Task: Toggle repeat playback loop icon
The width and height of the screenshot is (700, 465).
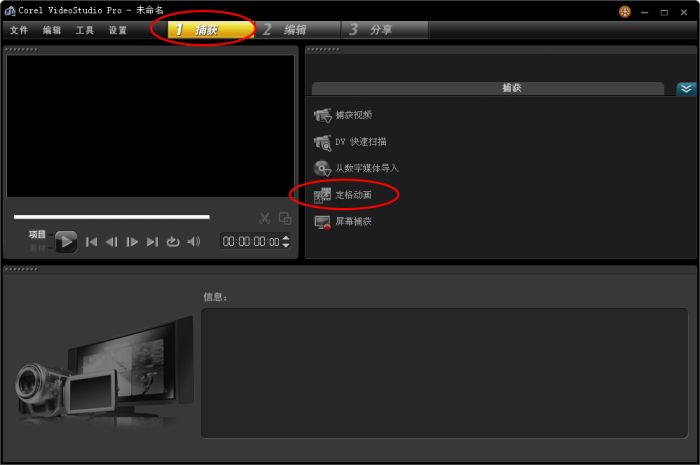Action: coord(173,242)
